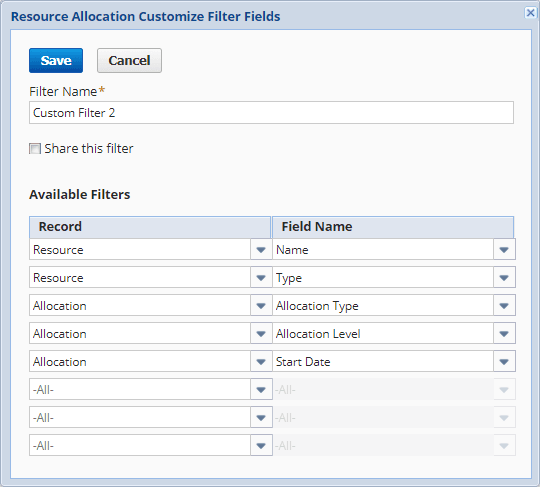Open the second -All- Record dropdown

261,417
